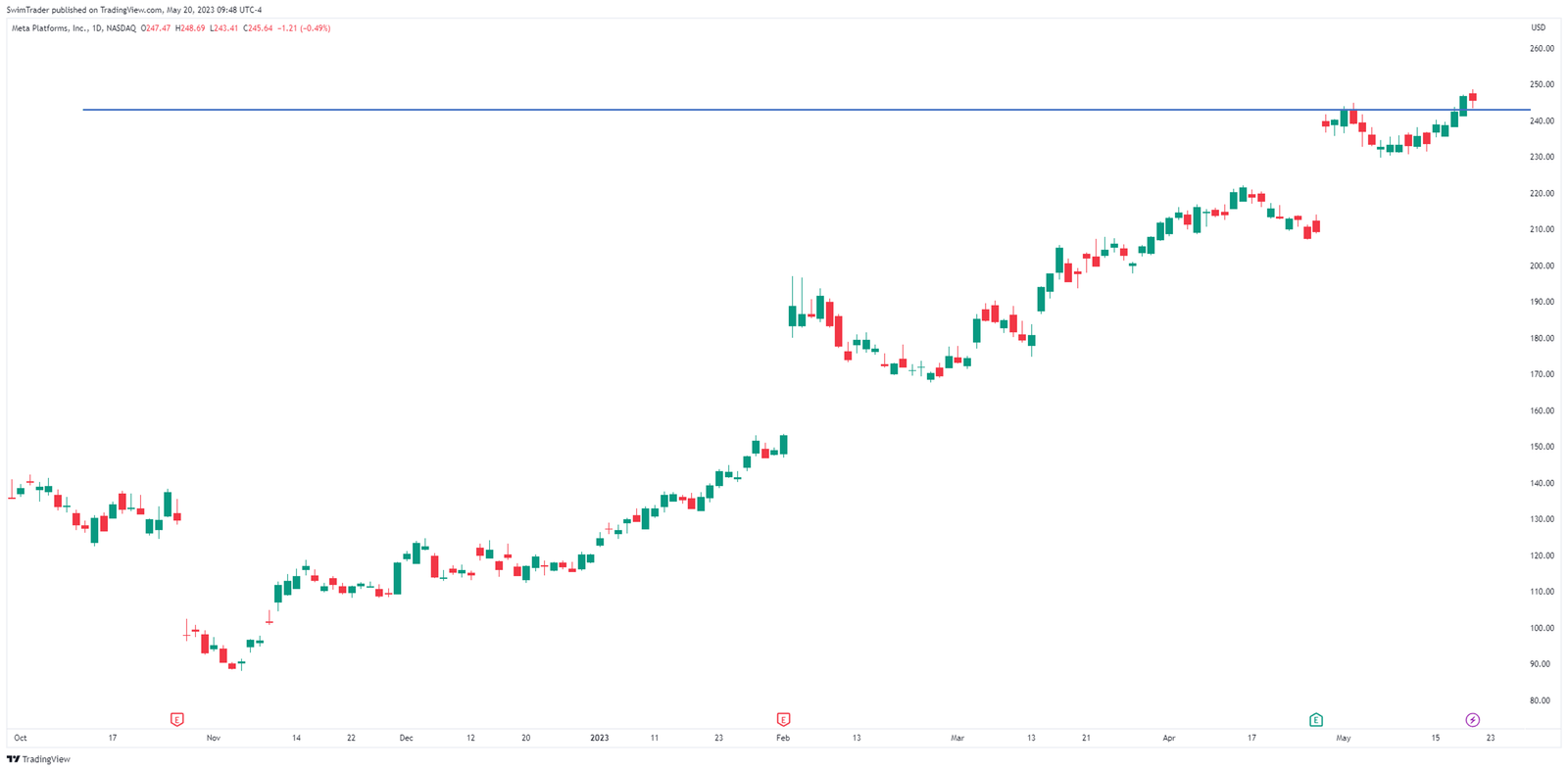Click the red earnings E marker before Nov
The image size is (1568, 771).
[x=176, y=720]
